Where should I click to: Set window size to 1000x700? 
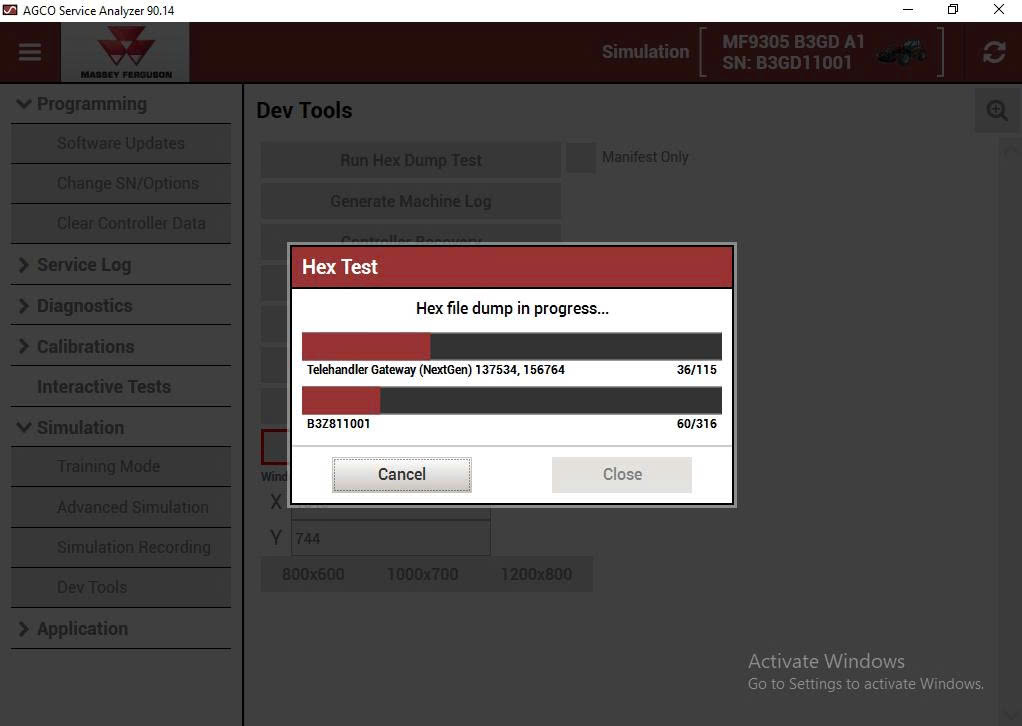pyautogui.click(x=422, y=574)
